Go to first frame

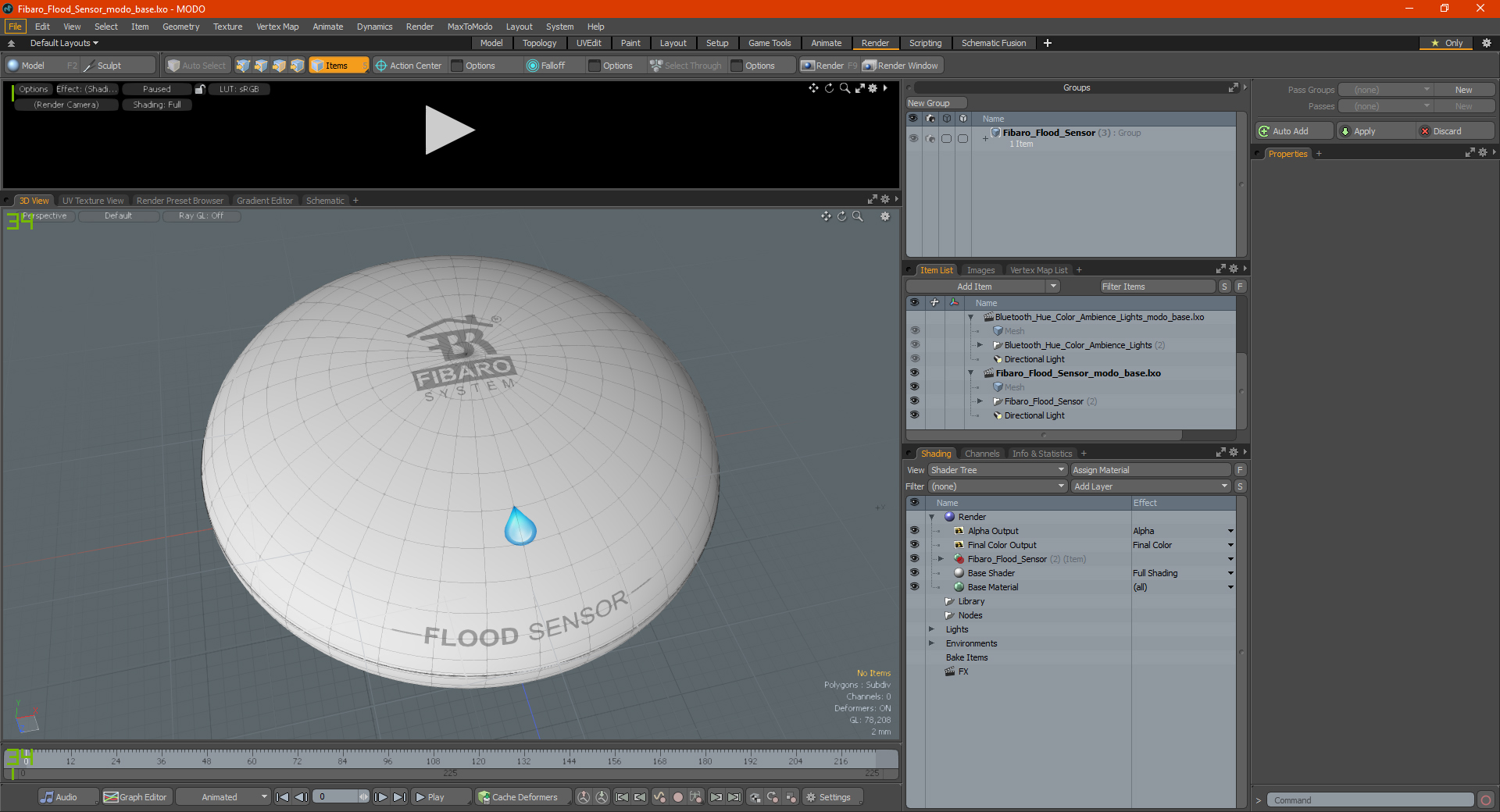[283, 797]
